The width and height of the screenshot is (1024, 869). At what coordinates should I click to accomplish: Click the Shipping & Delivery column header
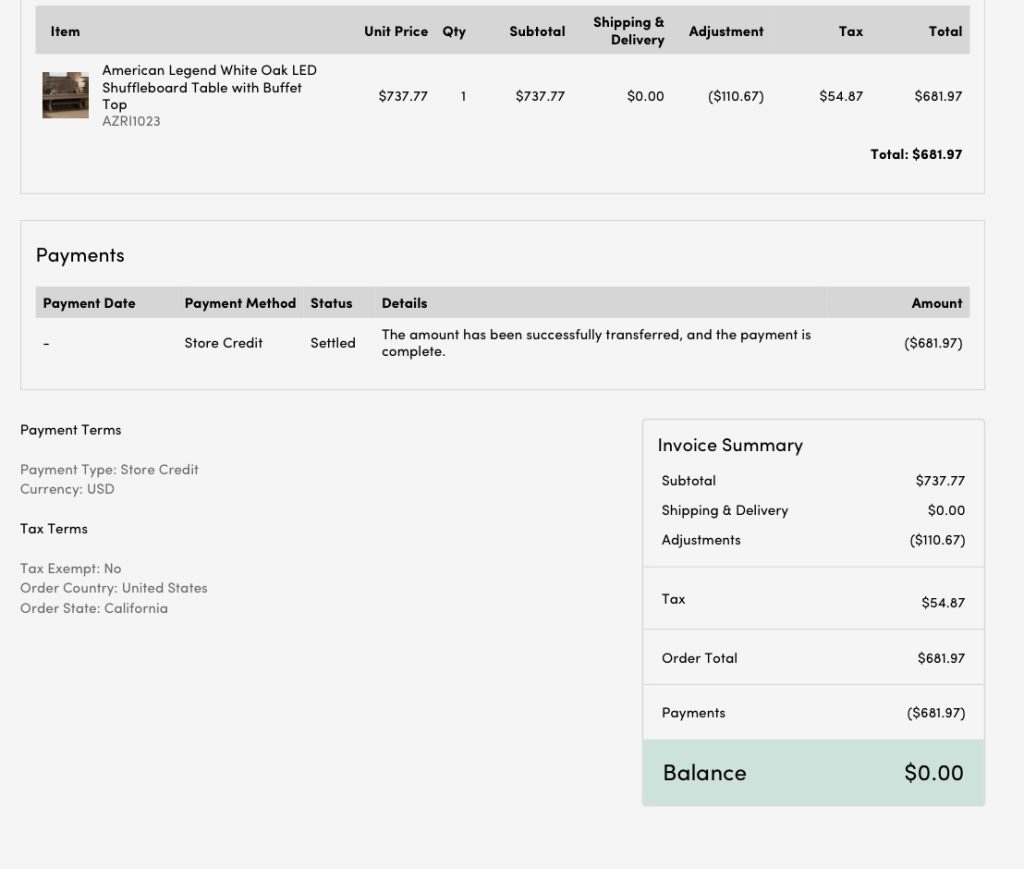point(628,31)
